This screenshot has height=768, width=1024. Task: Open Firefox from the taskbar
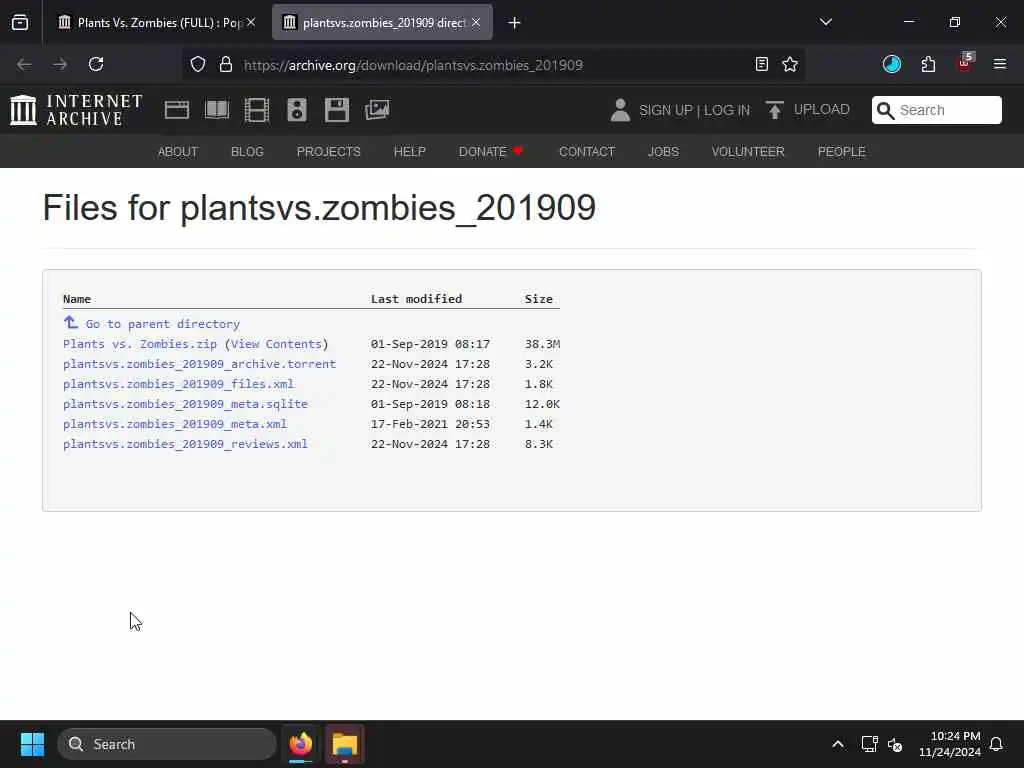pos(301,744)
